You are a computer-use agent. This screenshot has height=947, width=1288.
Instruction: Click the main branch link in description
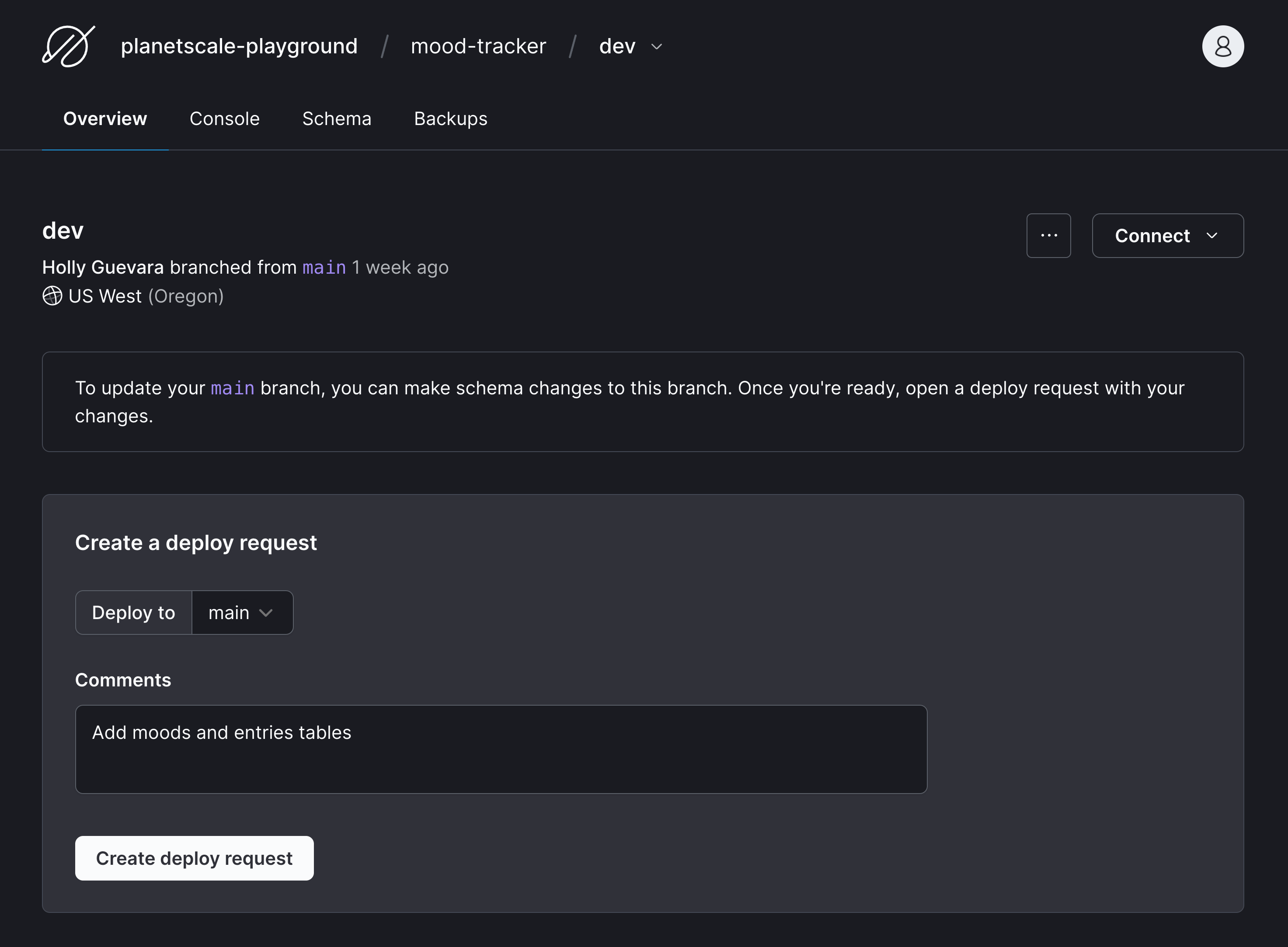click(324, 267)
